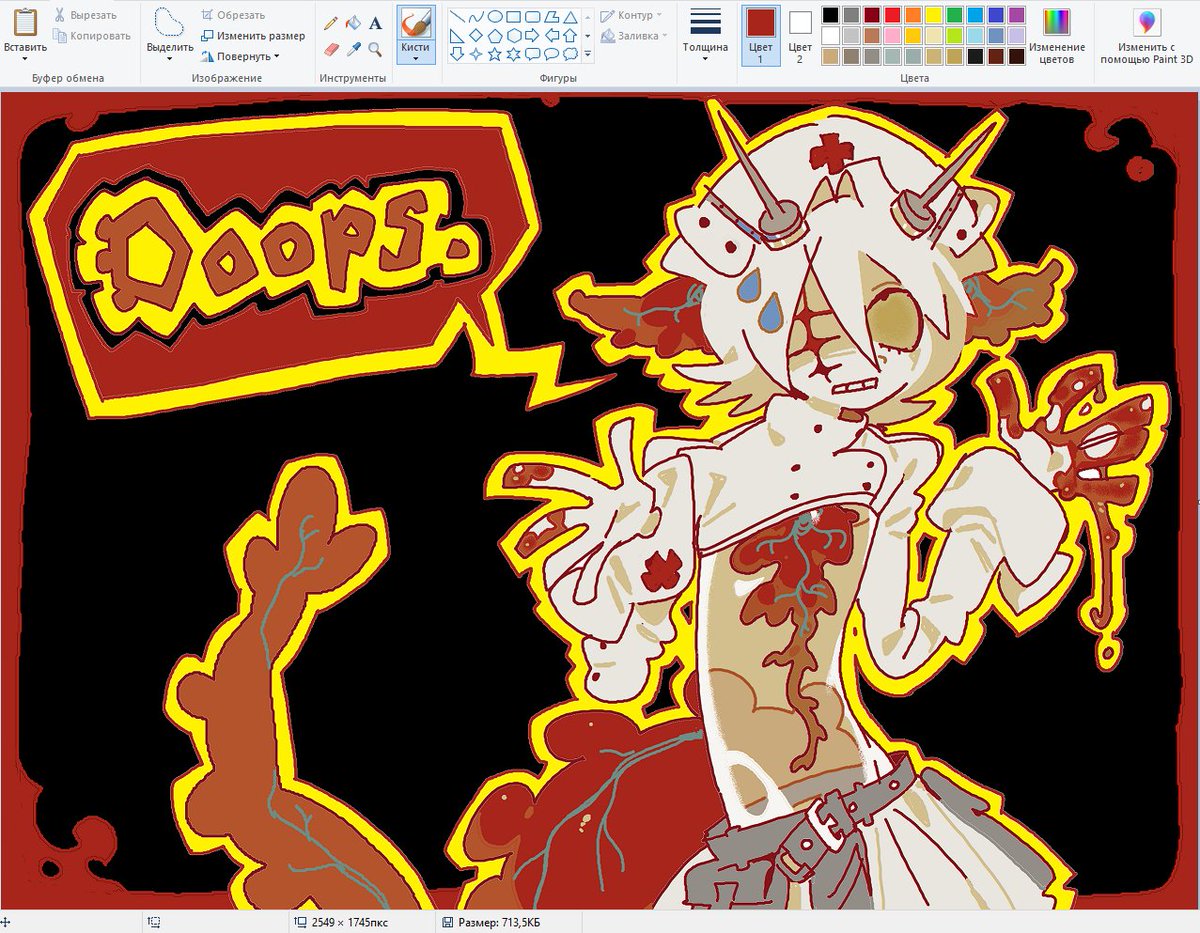Pick the green palette swatch
This screenshot has width=1200, height=933.
[x=955, y=15]
